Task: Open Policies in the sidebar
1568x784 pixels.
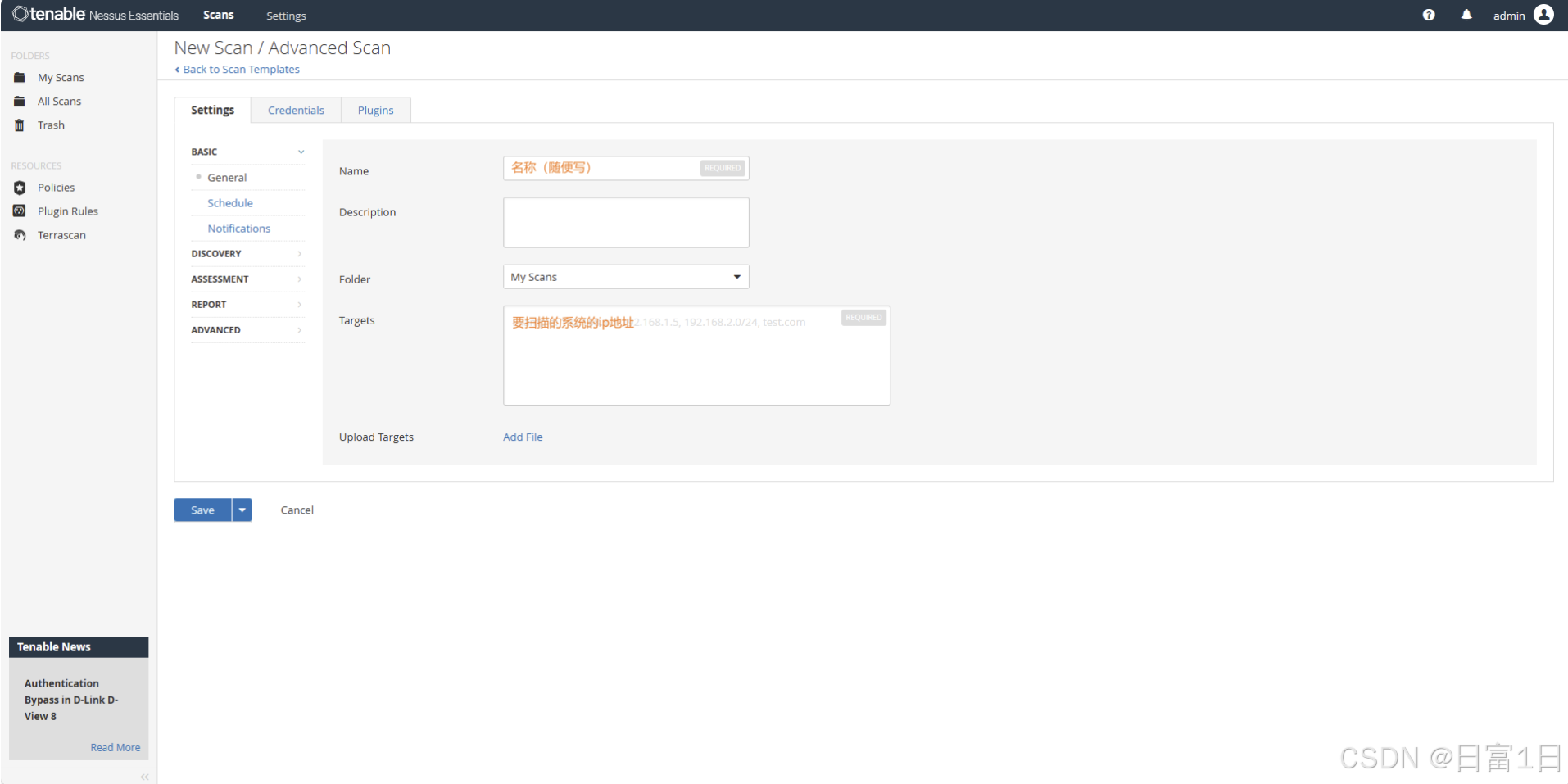Action: click(x=56, y=187)
